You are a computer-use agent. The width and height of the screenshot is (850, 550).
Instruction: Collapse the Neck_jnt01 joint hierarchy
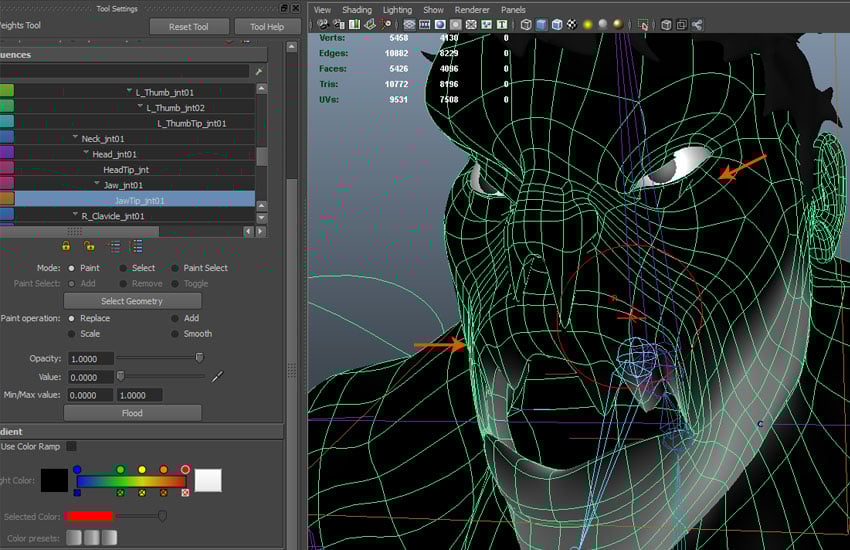[74, 138]
